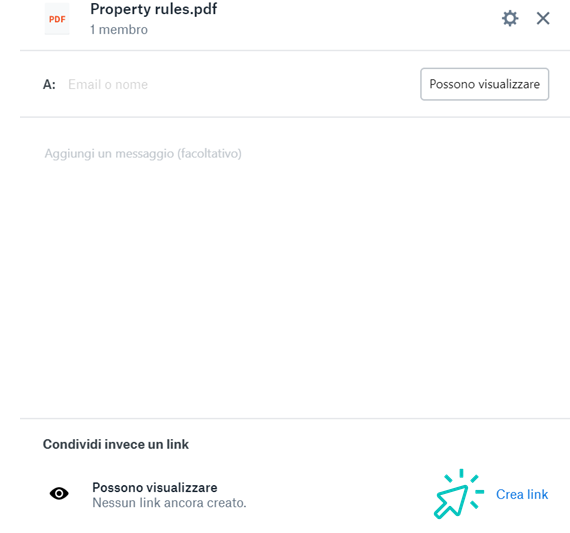Click the bold Possono visualizzare link setting label
Image resolution: width=570 pixels, height=533 pixels.
tap(154, 487)
